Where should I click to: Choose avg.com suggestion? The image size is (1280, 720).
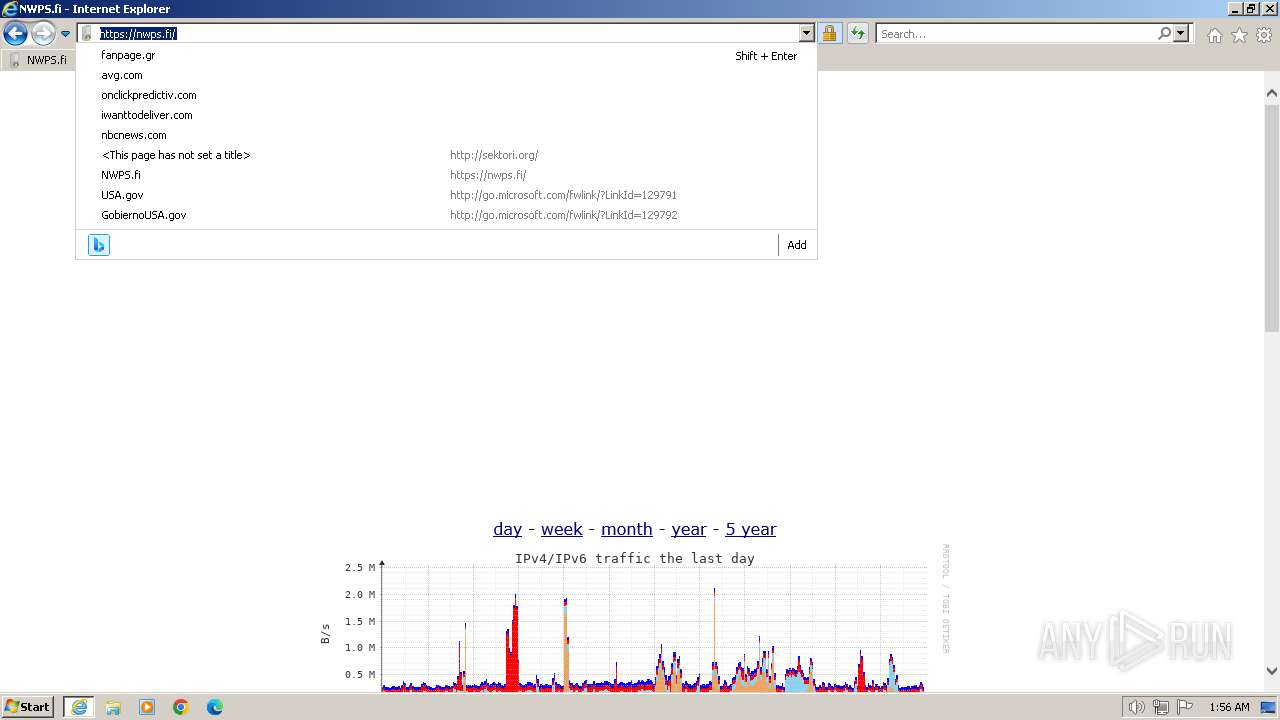(x=446, y=75)
